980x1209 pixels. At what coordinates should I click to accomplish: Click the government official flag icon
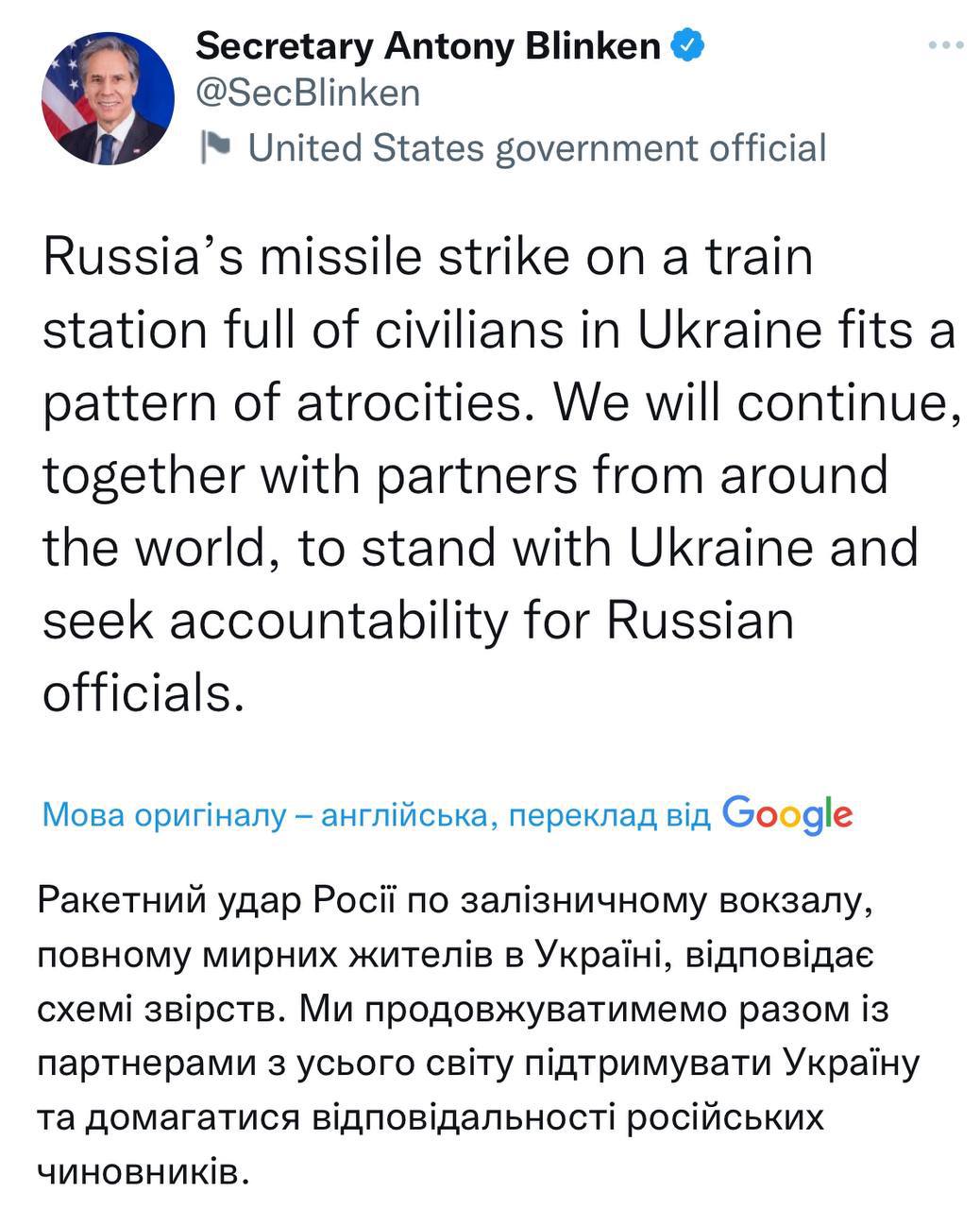click(x=216, y=147)
